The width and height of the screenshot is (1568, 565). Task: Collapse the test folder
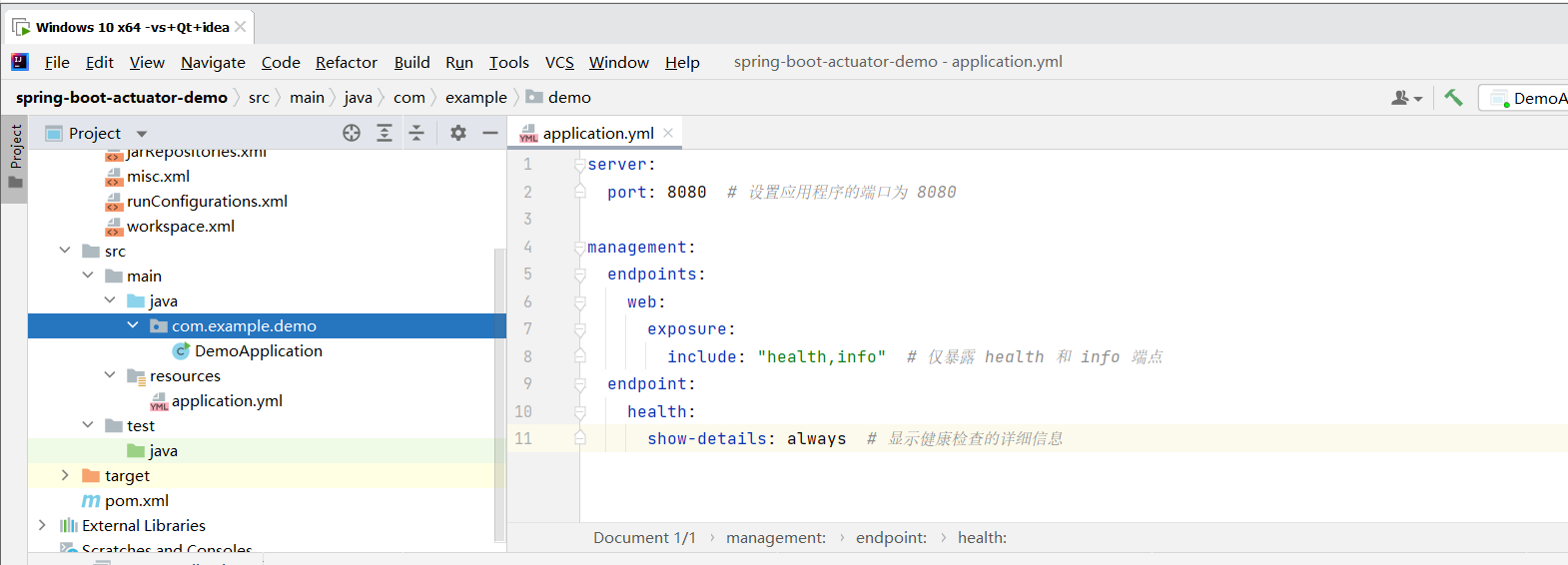(x=88, y=425)
